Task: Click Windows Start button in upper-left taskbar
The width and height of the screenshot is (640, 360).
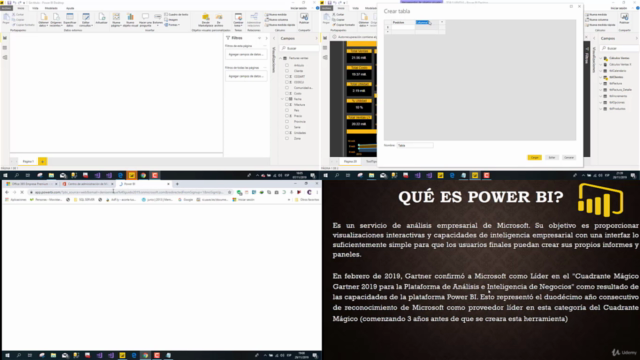Action: [5, 176]
